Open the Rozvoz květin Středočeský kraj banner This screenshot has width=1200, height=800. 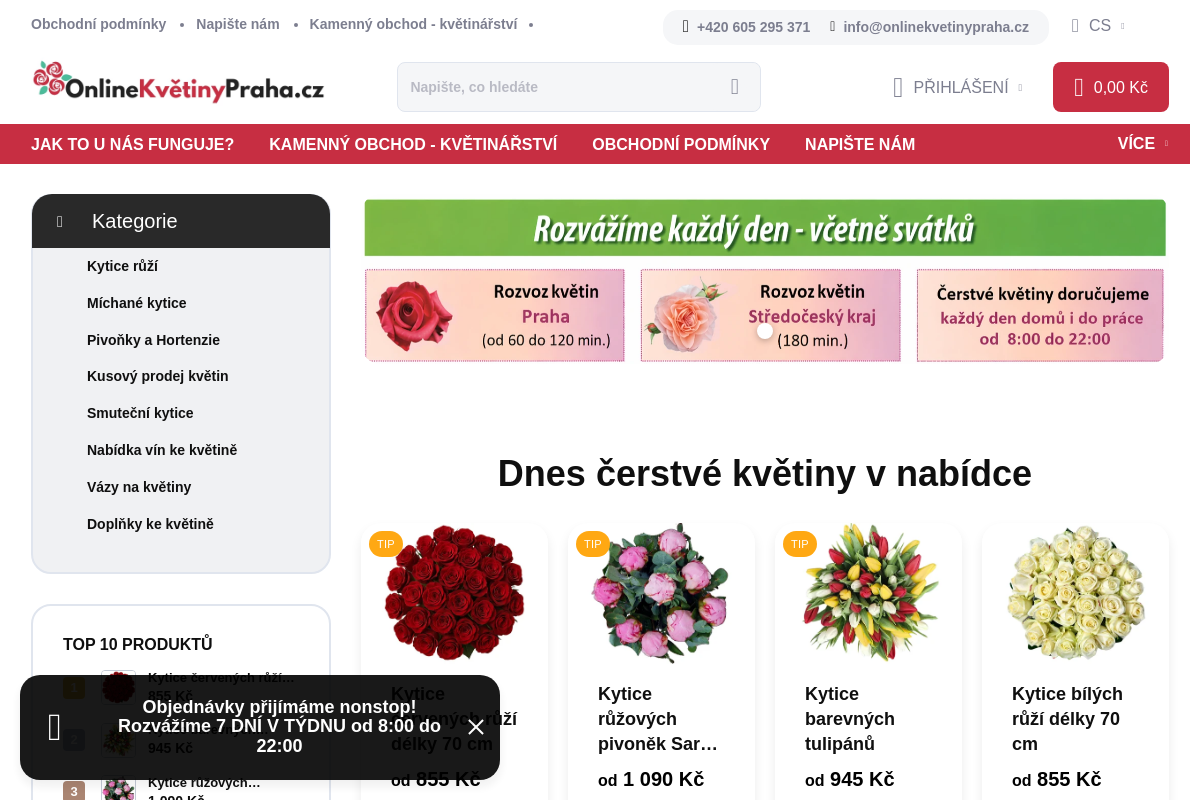771,315
